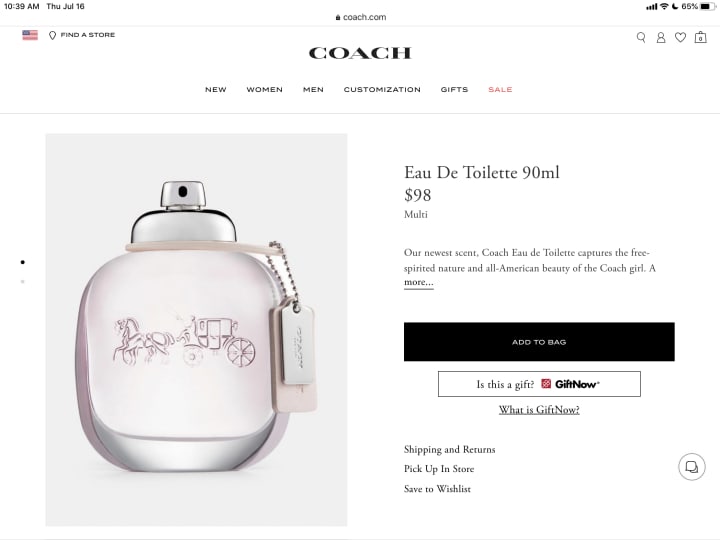Expand Pick Up In Store
This screenshot has width=720, height=540.
[439, 469]
